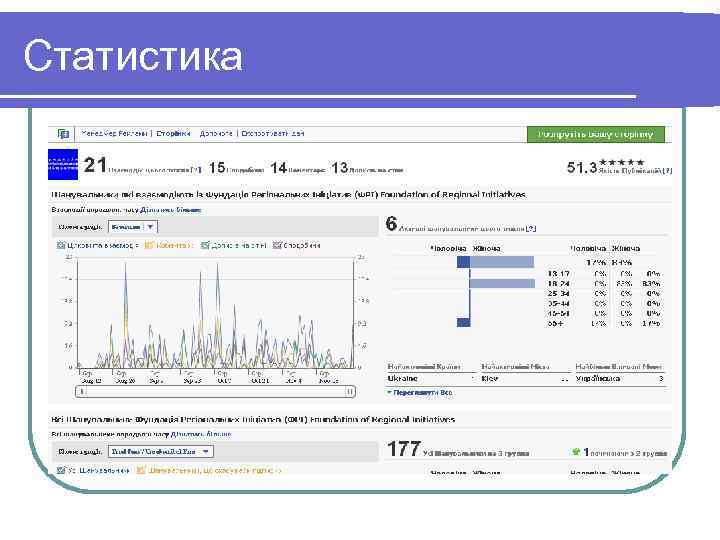The height and width of the screenshot is (540, 720).
Task: Click the Українська language row
Action: click(x=619, y=379)
